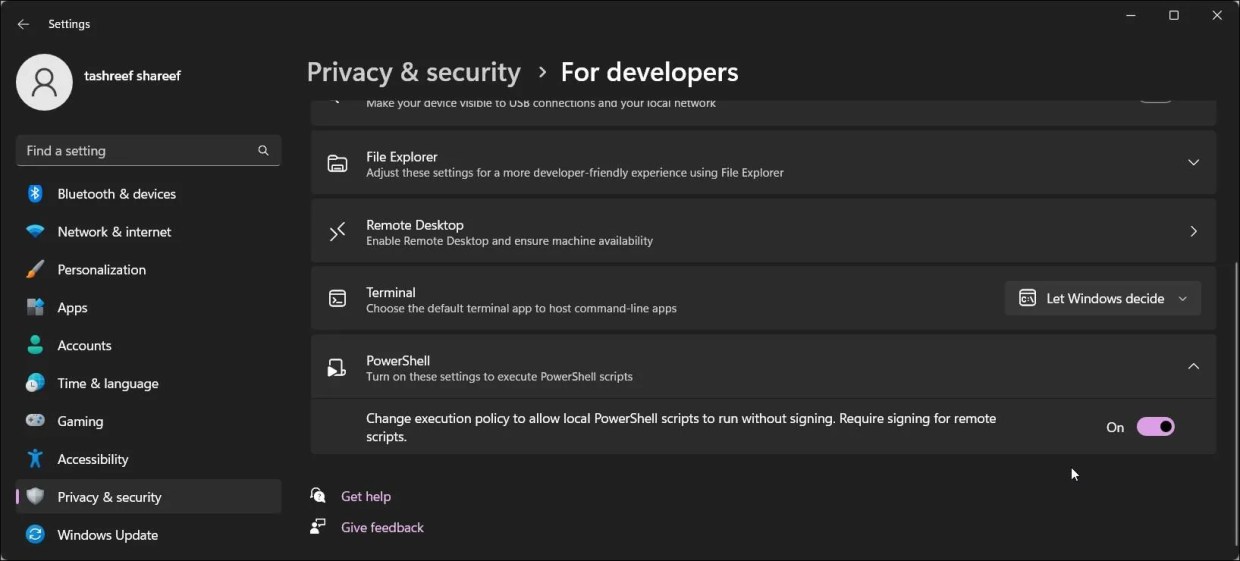The height and width of the screenshot is (561, 1240).
Task: Click the PowerShell section title text
Action: click(x=398, y=361)
